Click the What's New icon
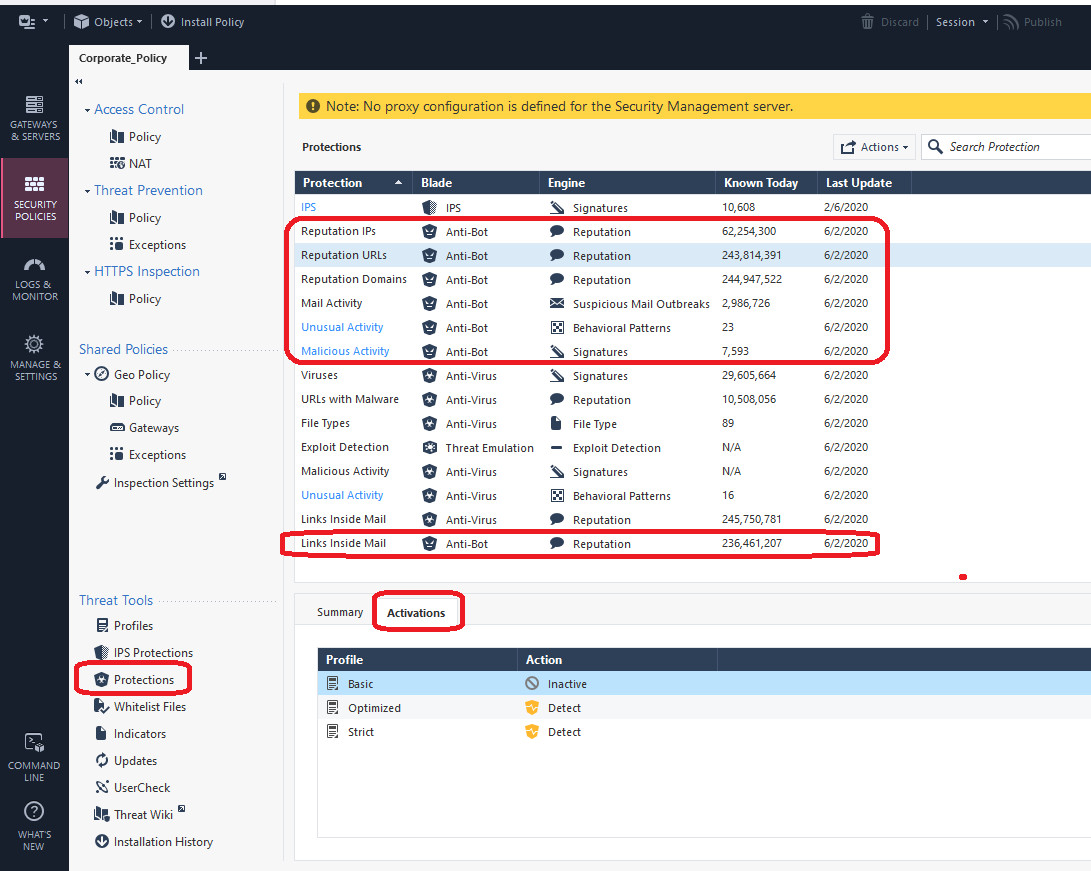Screen dimensions: 1091x871 click(x=34, y=812)
